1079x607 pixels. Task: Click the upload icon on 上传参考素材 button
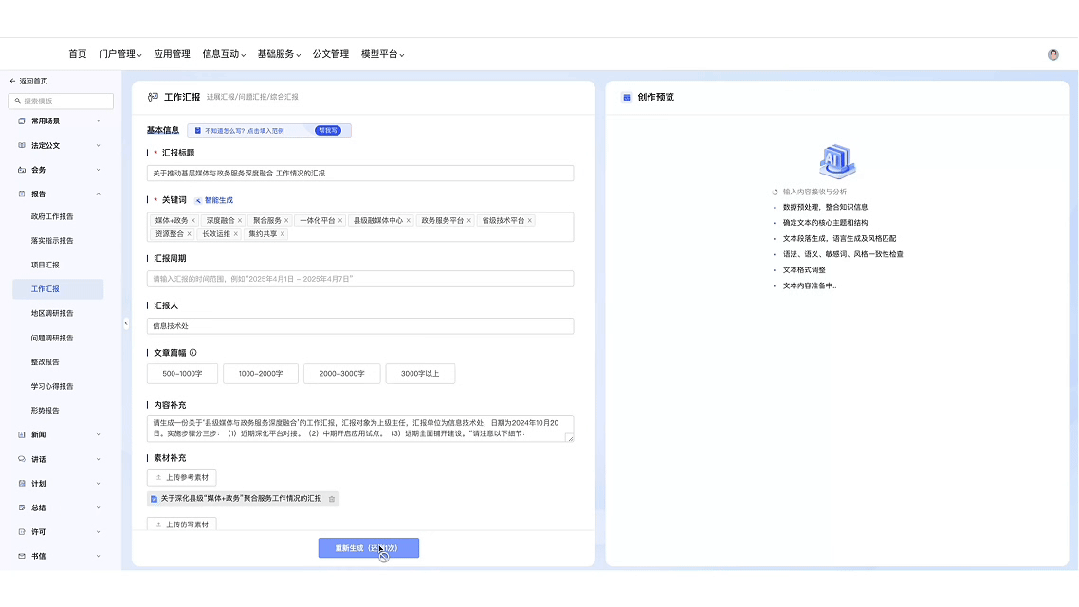157,477
